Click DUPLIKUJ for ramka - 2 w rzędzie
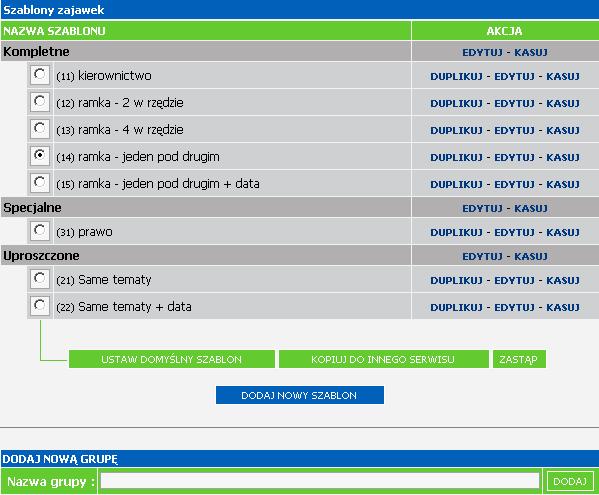This screenshot has width=599, height=495. 457,104
